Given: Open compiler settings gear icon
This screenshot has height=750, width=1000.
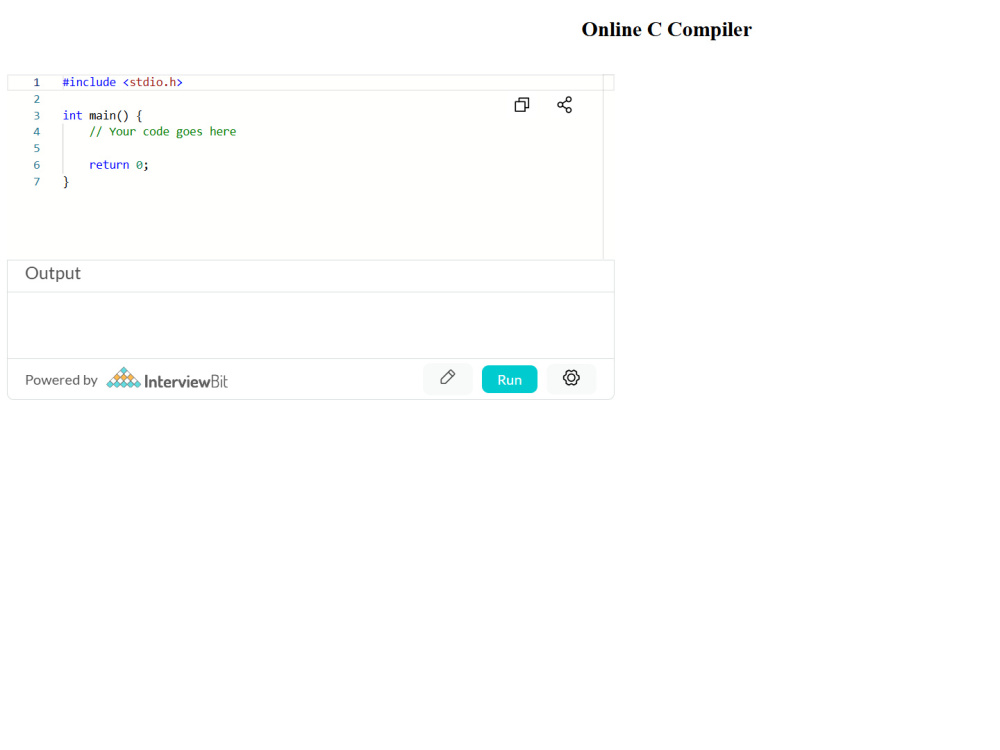Looking at the screenshot, I should pos(571,378).
